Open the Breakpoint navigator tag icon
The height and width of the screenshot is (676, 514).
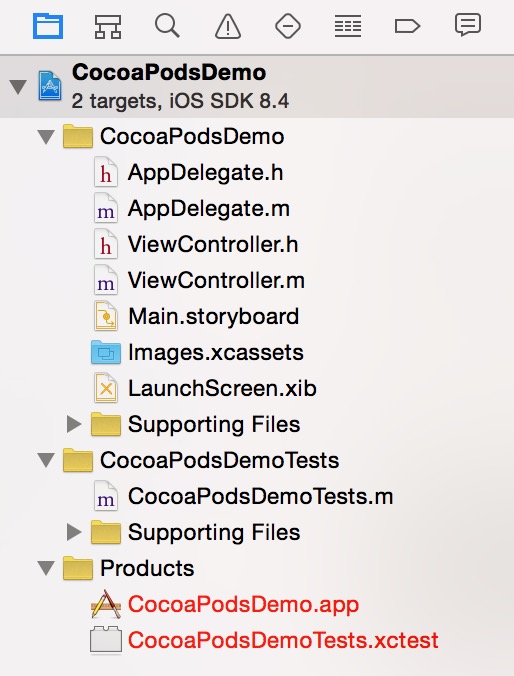(407, 26)
